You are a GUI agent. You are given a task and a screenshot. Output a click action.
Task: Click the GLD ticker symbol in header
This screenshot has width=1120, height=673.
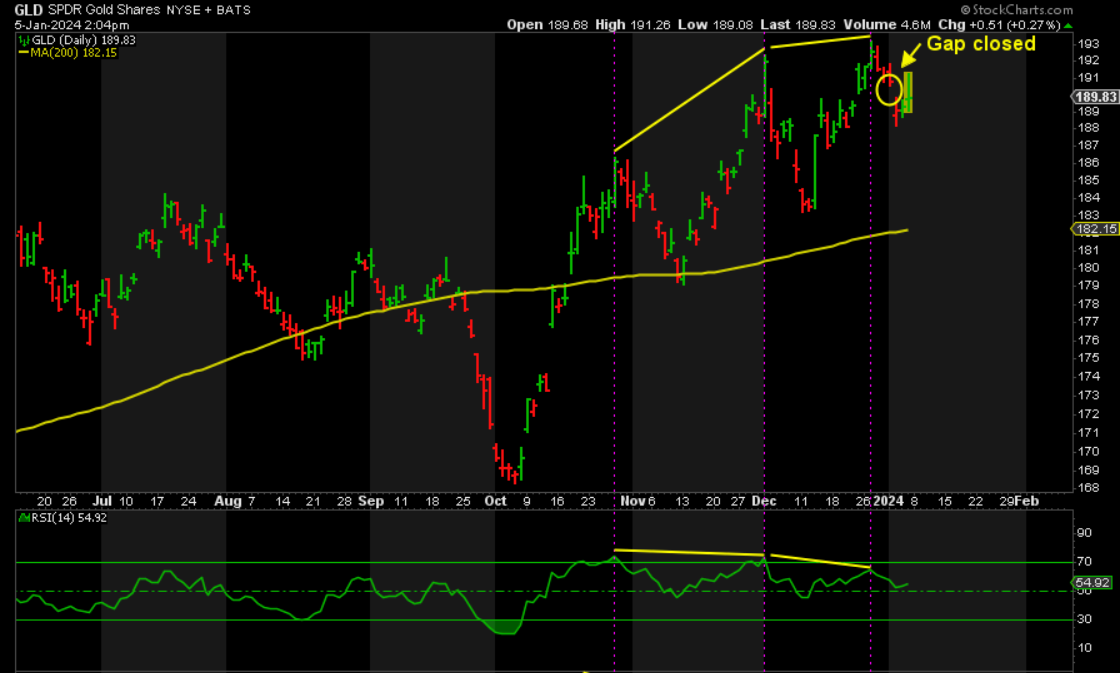(29, 10)
